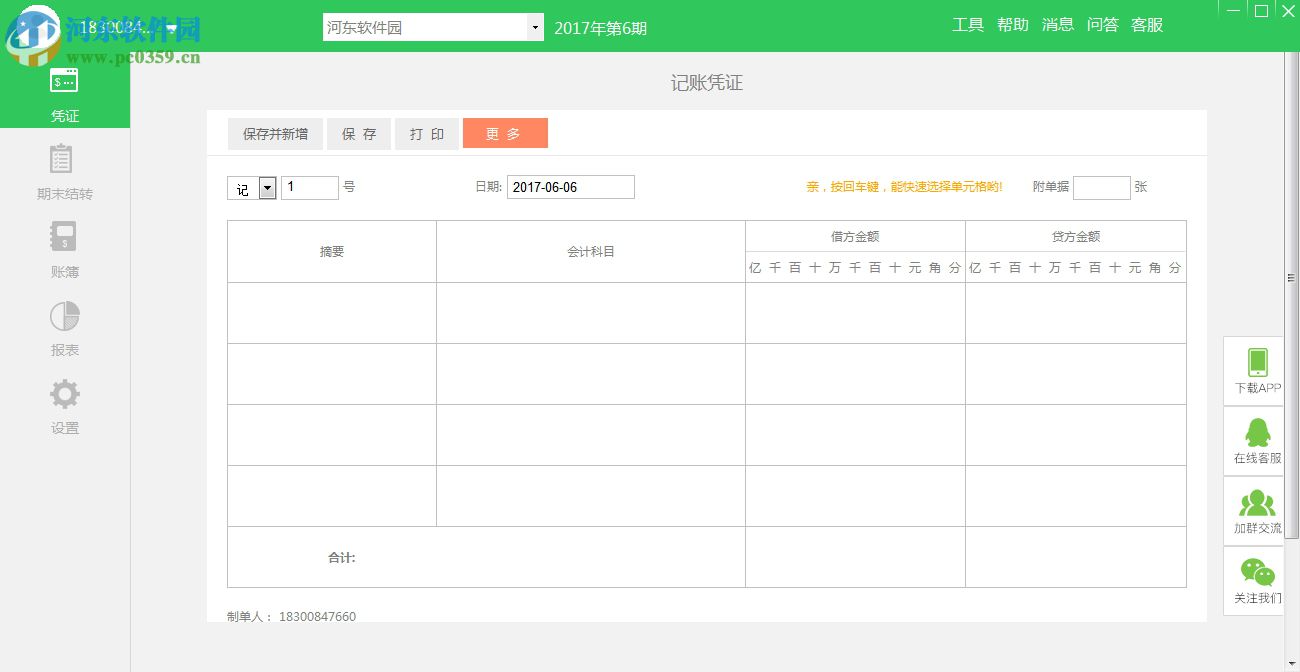Click the 保存并新增 button
Image resolution: width=1300 pixels, height=672 pixels.
coord(275,133)
